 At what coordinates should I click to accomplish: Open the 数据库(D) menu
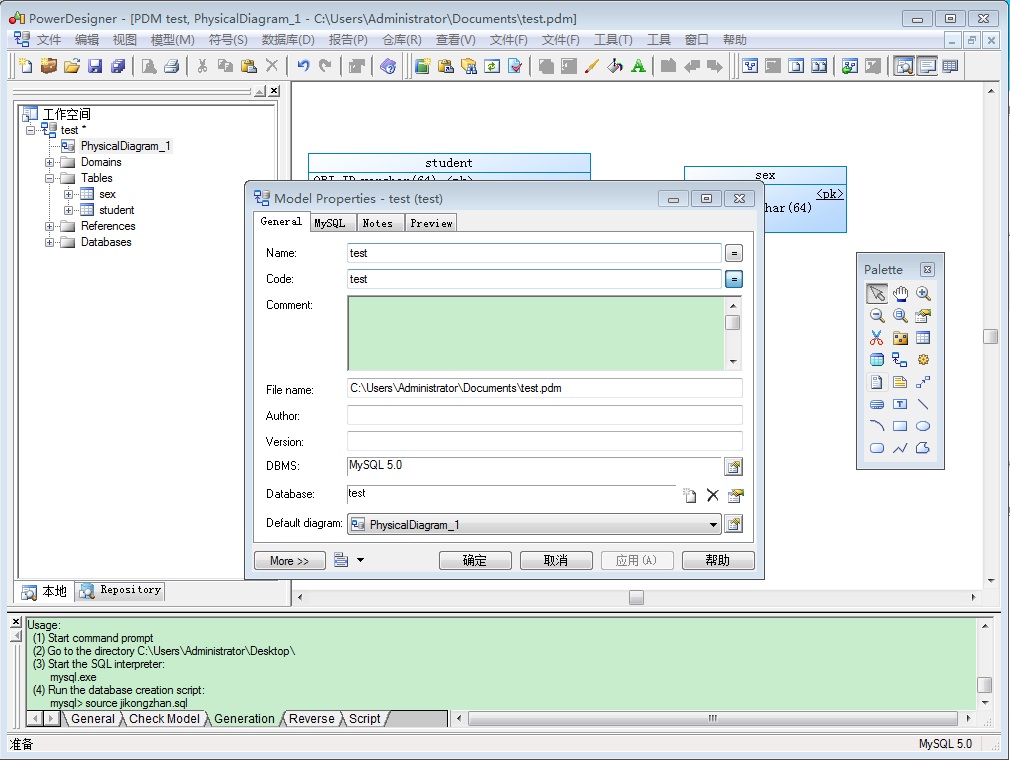(x=288, y=40)
